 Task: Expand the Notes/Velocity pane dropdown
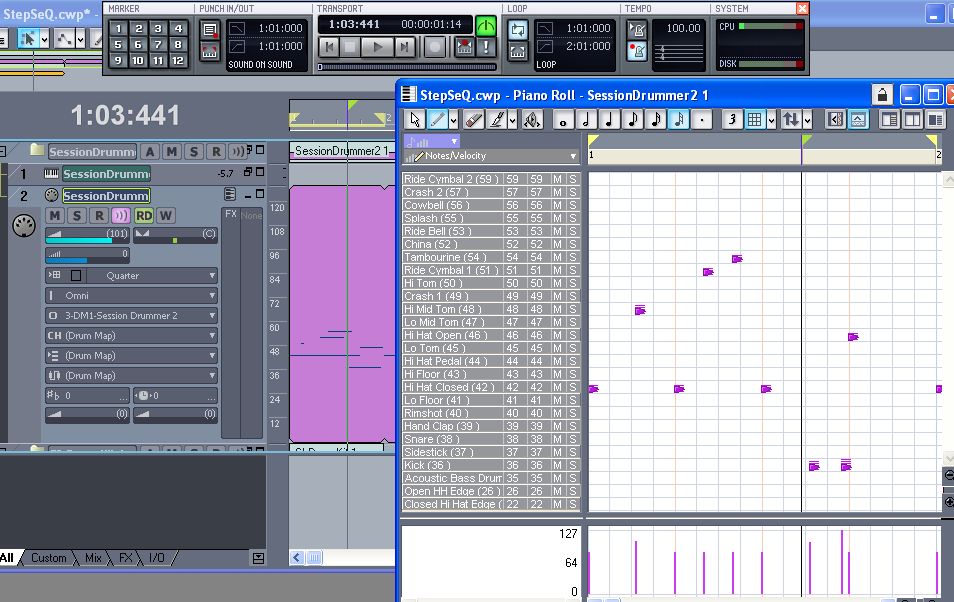coord(573,157)
